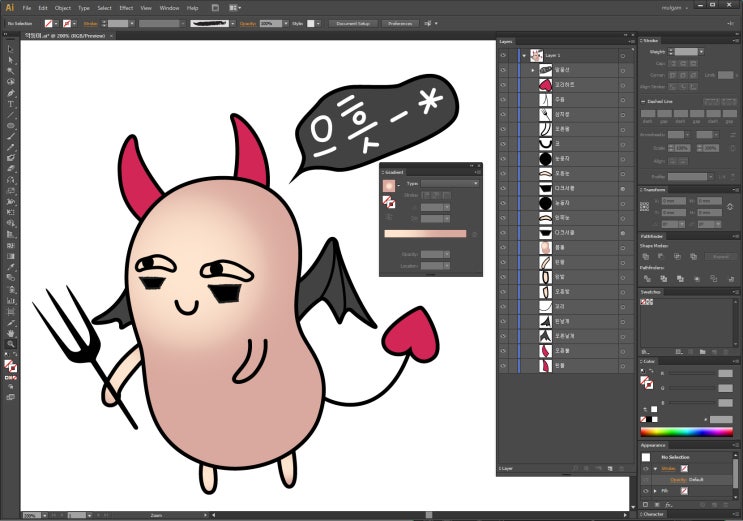Select the Pencil tool

10,147
